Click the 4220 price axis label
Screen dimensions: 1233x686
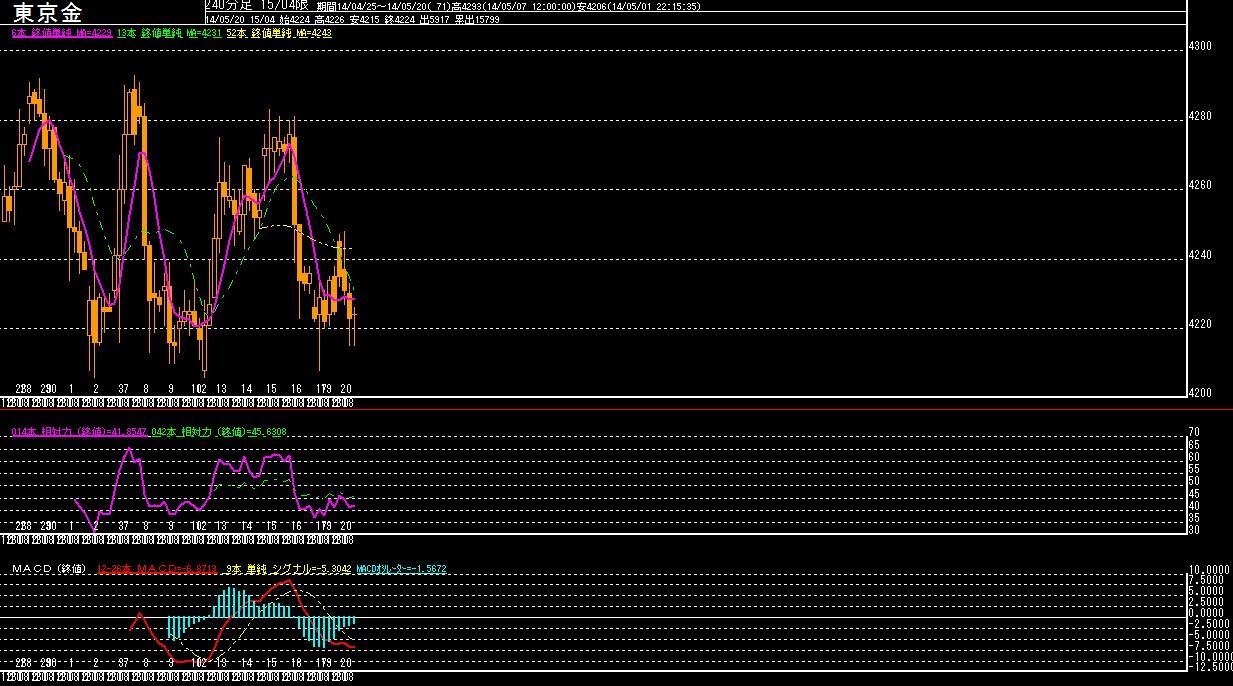1200,324
